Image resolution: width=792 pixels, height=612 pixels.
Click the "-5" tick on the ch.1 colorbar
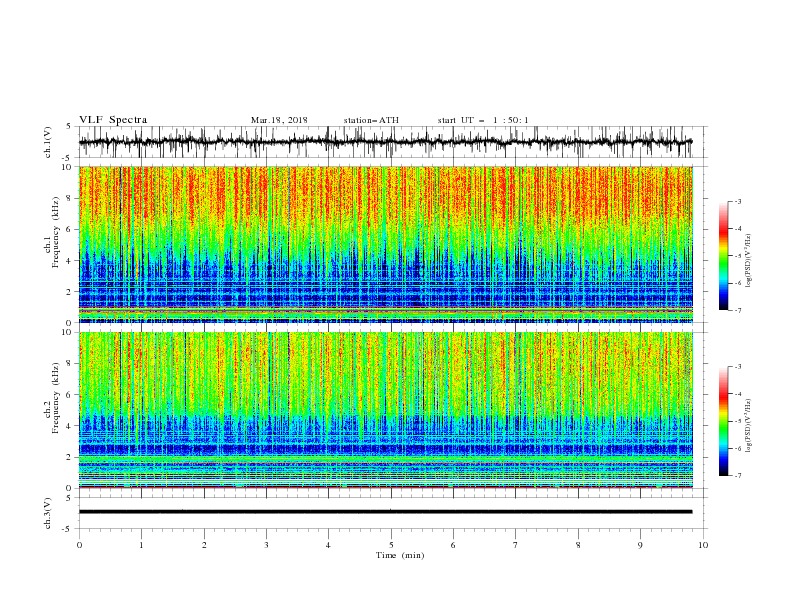pos(738,256)
